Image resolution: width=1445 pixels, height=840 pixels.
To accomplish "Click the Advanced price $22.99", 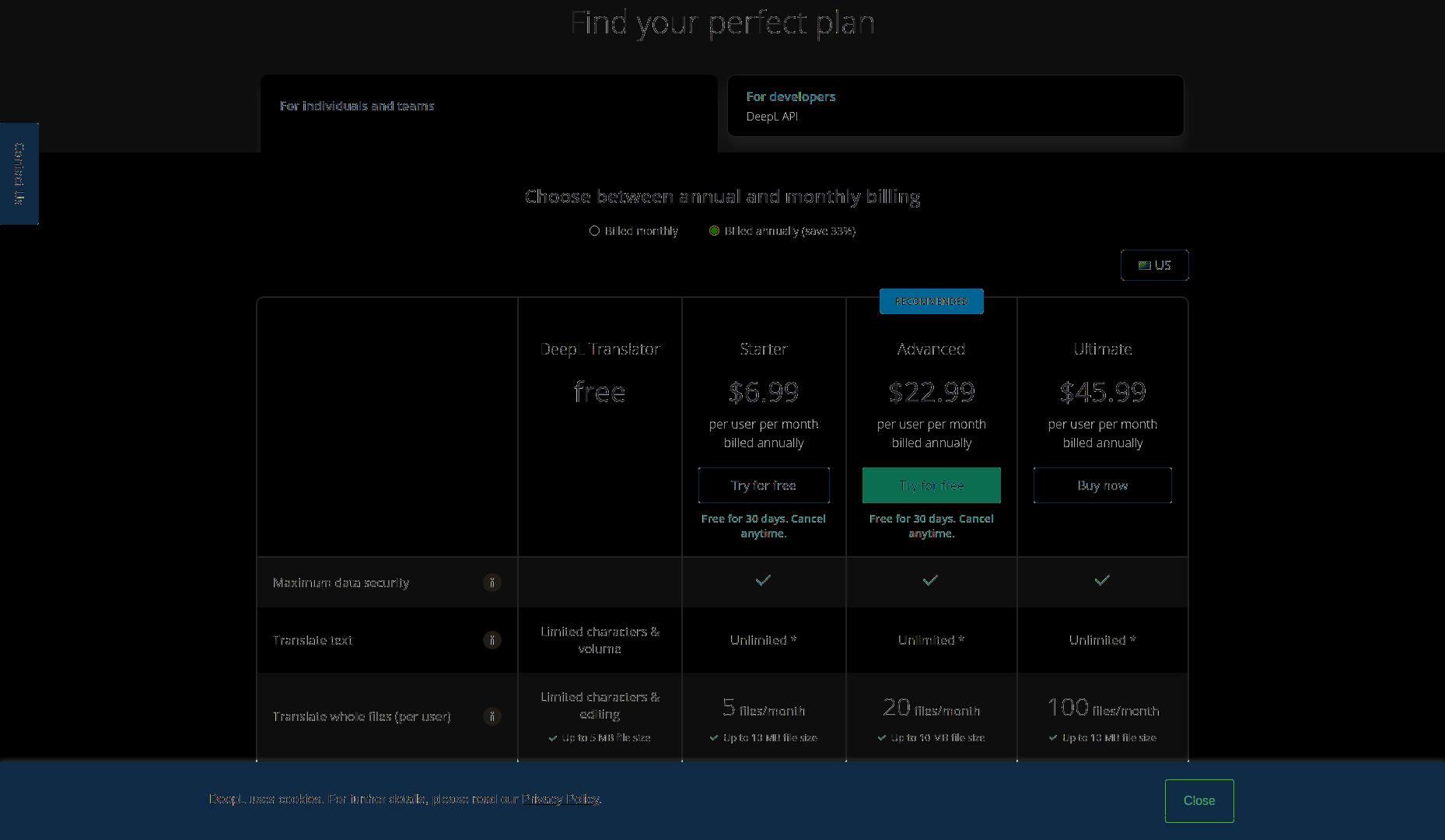I will pyautogui.click(x=931, y=392).
